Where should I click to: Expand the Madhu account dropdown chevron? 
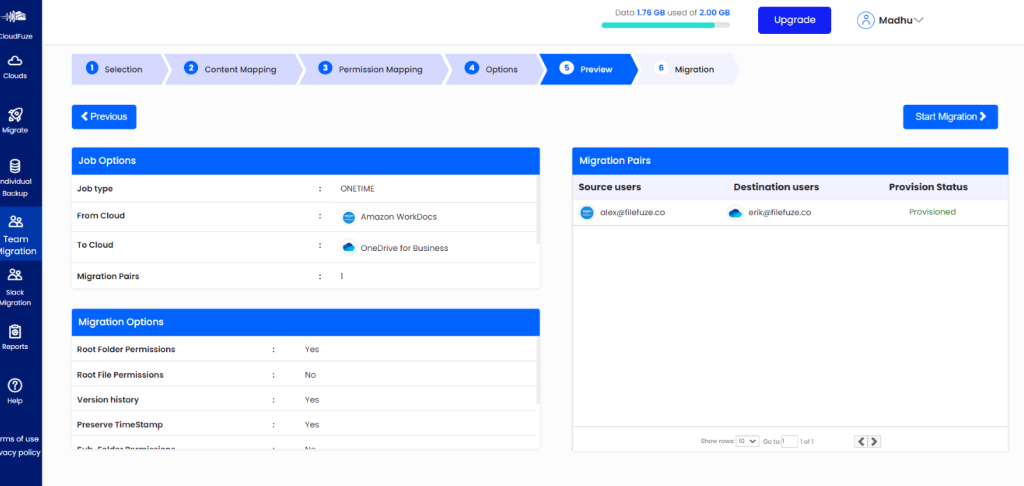pos(918,20)
